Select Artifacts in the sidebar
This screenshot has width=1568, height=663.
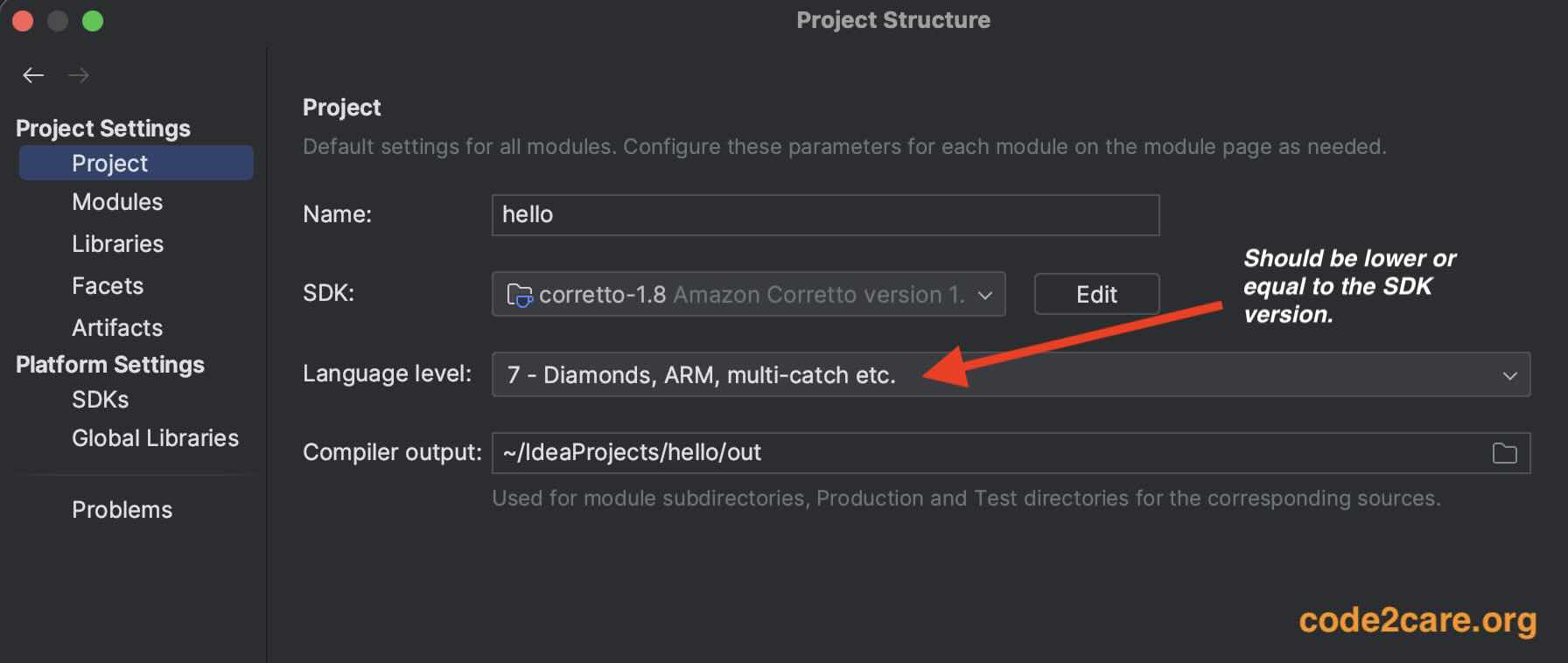click(x=116, y=328)
